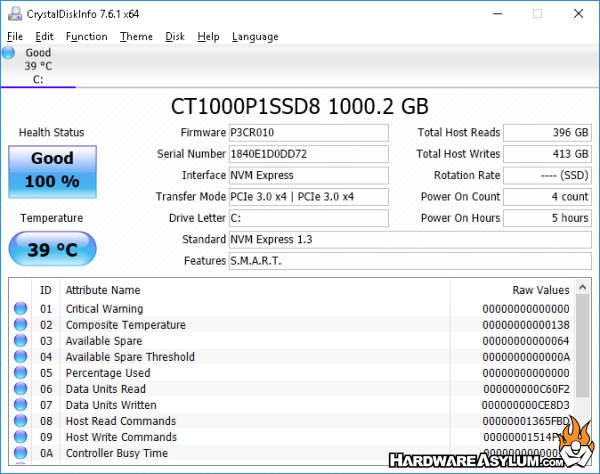Click the status orb for Data Units Read
600x474 pixels.
click(x=21, y=389)
